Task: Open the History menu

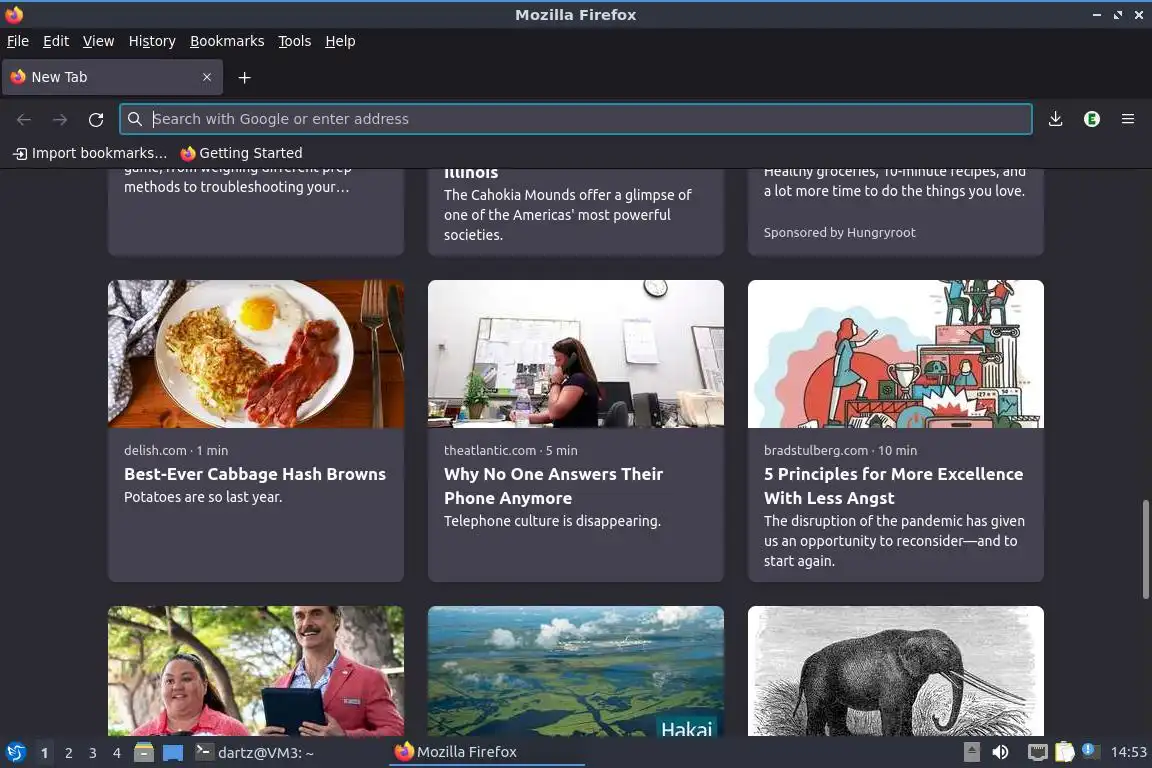Action: coord(152,41)
